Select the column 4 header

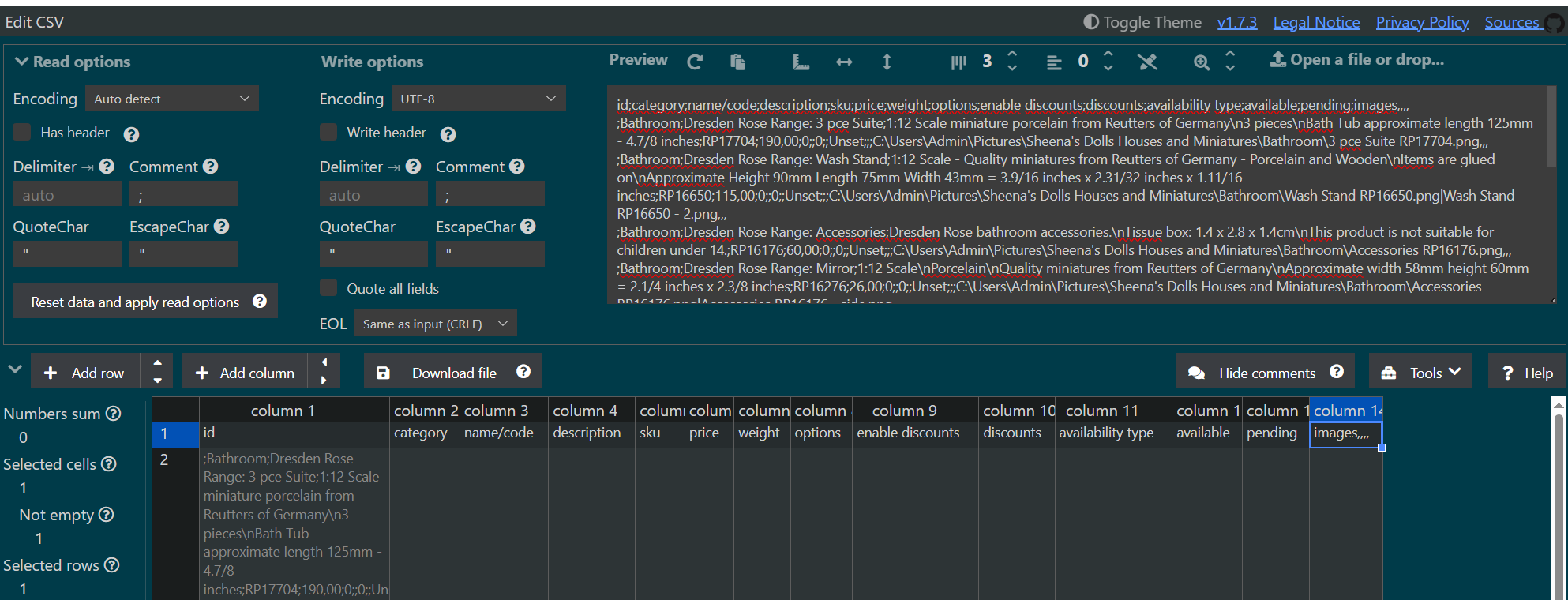point(591,411)
